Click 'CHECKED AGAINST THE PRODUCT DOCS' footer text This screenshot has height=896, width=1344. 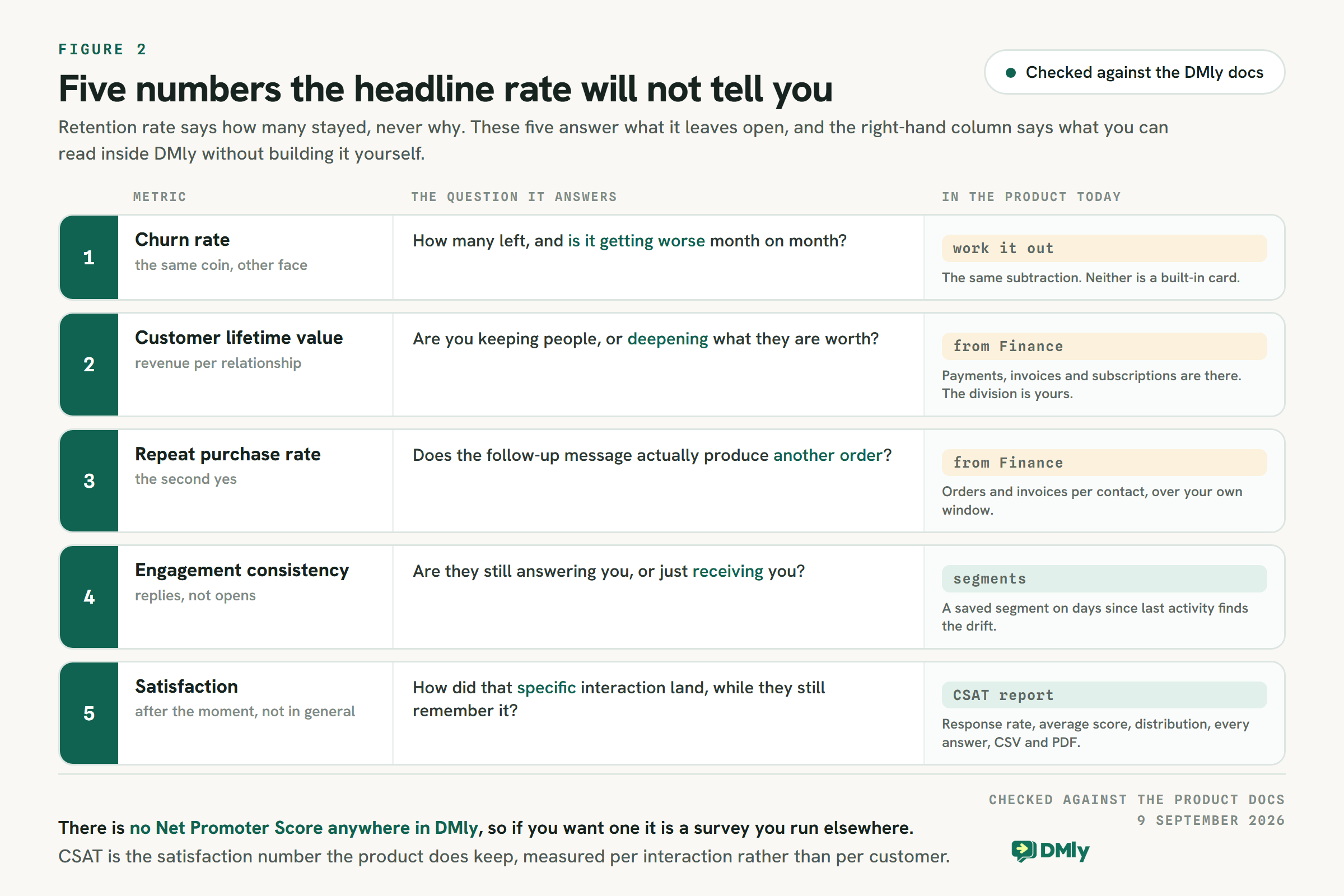(x=1137, y=800)
